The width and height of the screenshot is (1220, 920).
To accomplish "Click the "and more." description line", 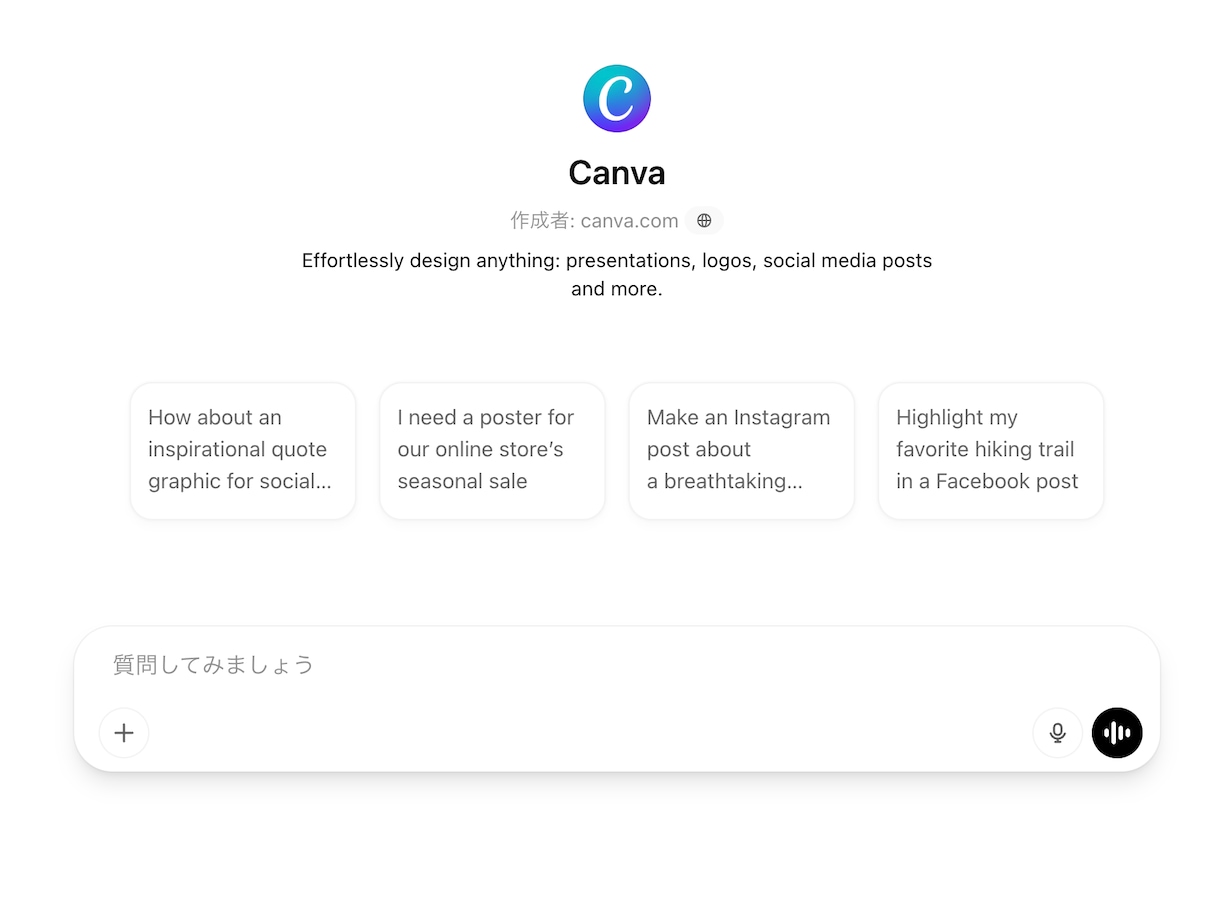I will 617,290.
